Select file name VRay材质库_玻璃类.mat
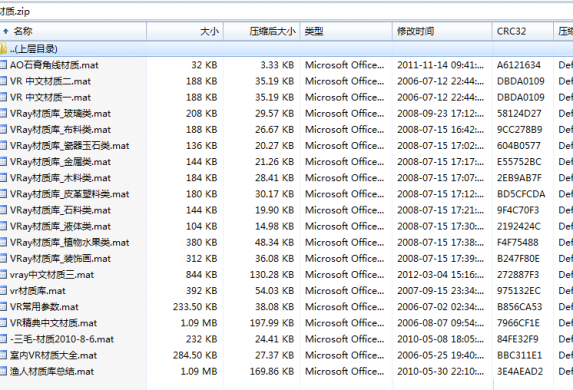 (x=60, y=113)
